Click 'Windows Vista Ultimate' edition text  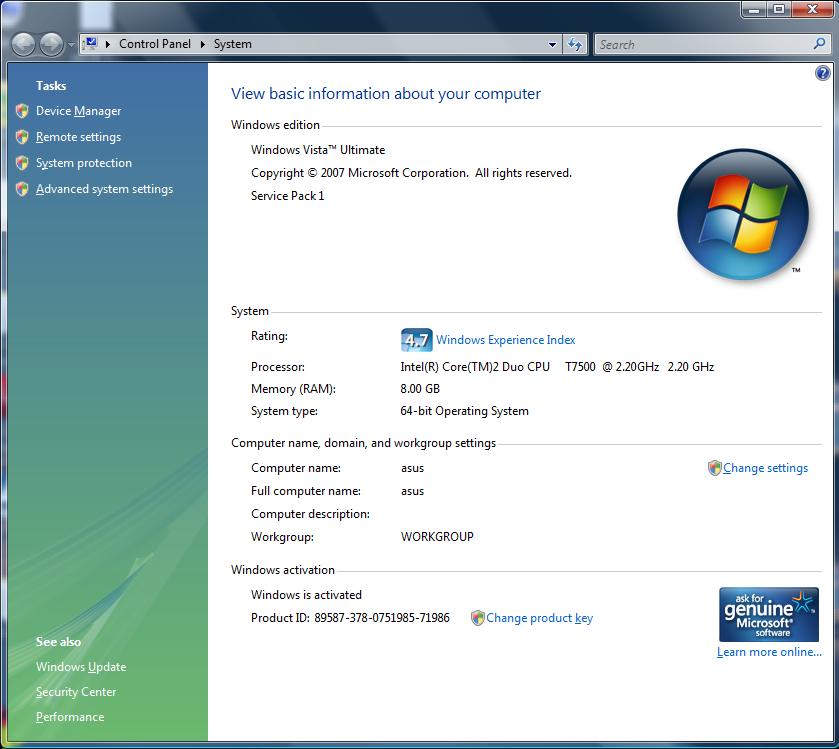(x=318, y=150)
